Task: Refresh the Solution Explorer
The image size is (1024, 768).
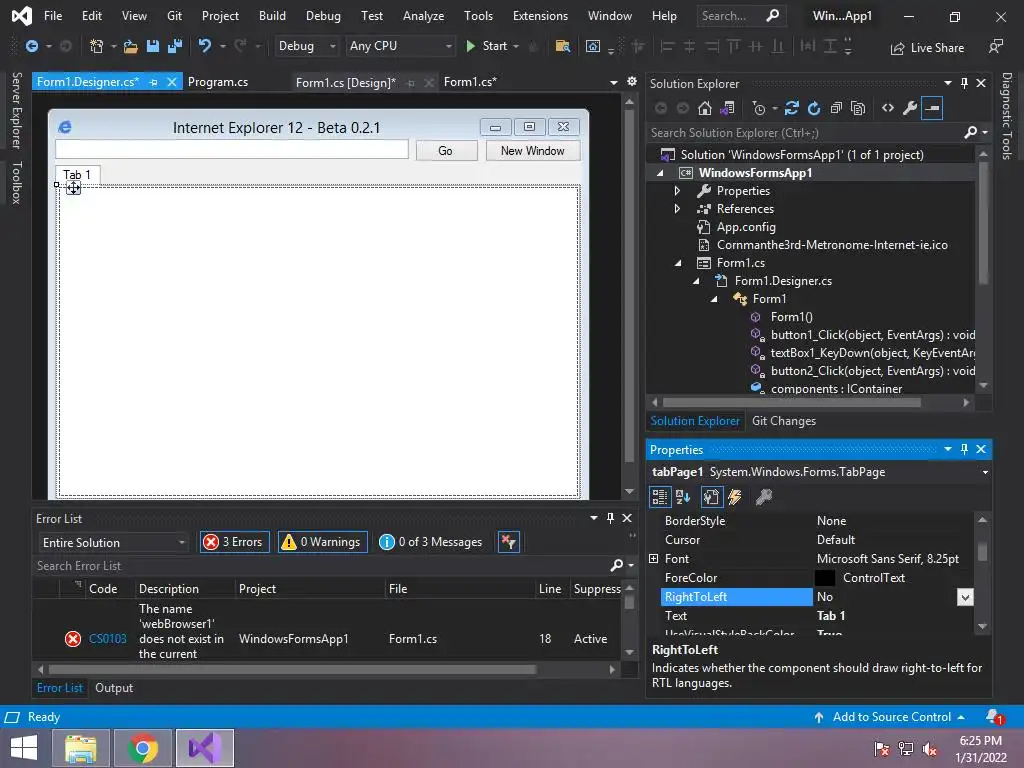Action: click(x=814, y=108)
